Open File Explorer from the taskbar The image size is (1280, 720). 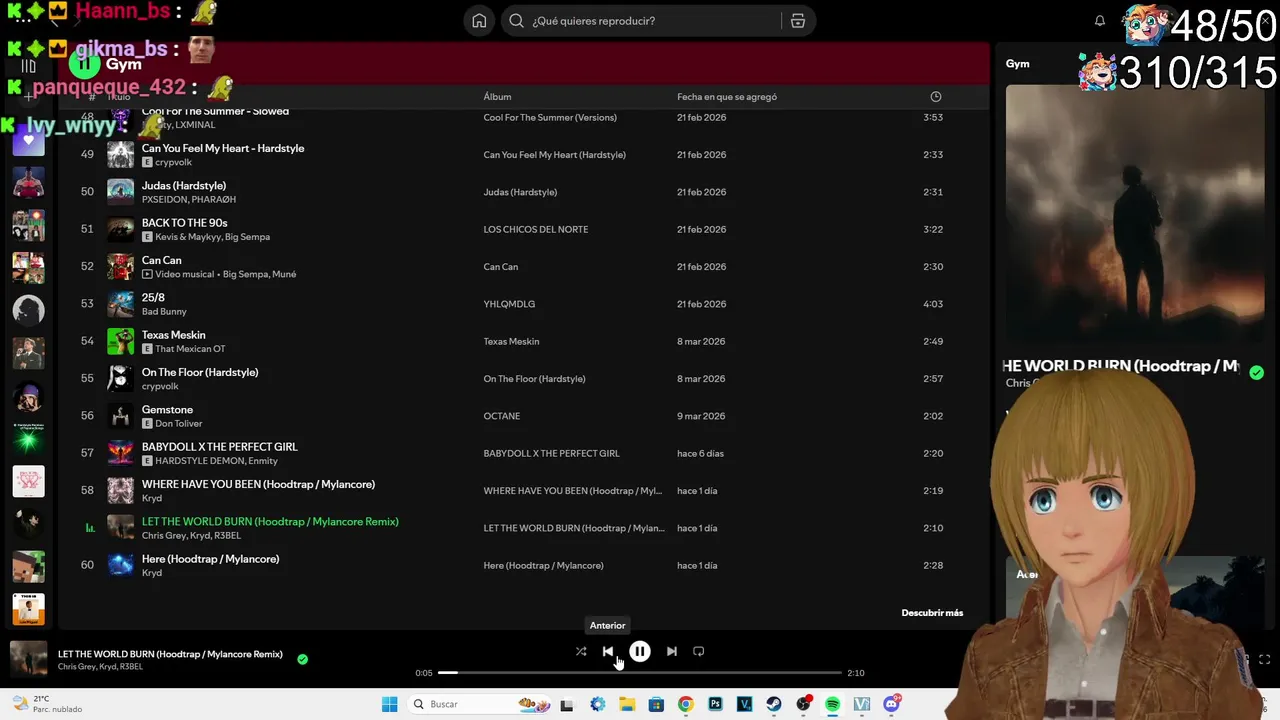627,704
